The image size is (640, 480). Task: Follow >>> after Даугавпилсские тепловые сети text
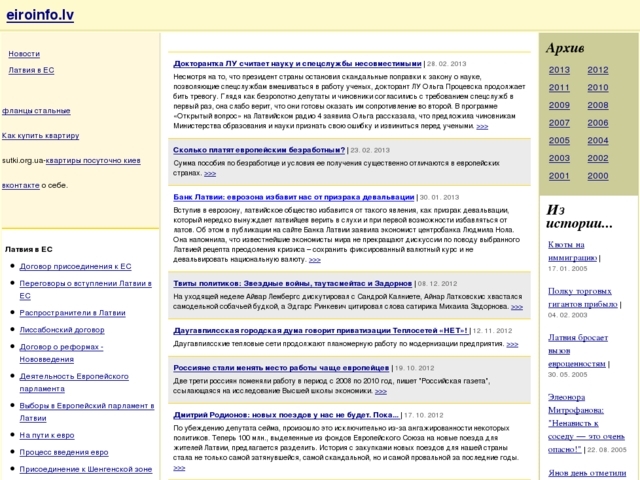click(x=512, y=344)
